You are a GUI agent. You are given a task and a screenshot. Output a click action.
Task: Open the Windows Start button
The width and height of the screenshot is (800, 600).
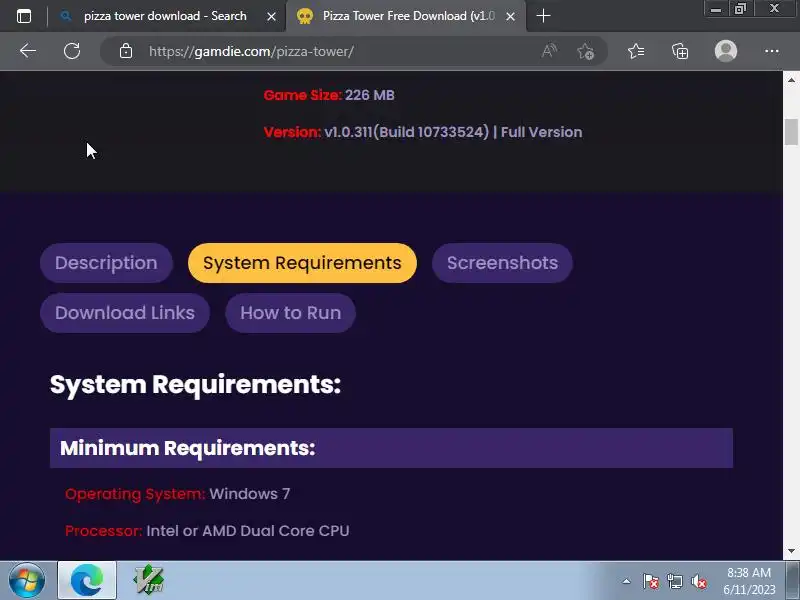[x=27, y=580]
